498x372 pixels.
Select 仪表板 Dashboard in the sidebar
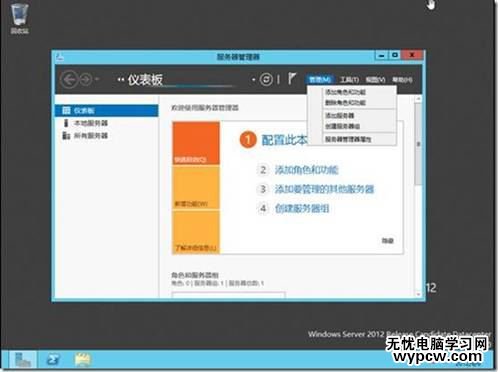(107, 110)
